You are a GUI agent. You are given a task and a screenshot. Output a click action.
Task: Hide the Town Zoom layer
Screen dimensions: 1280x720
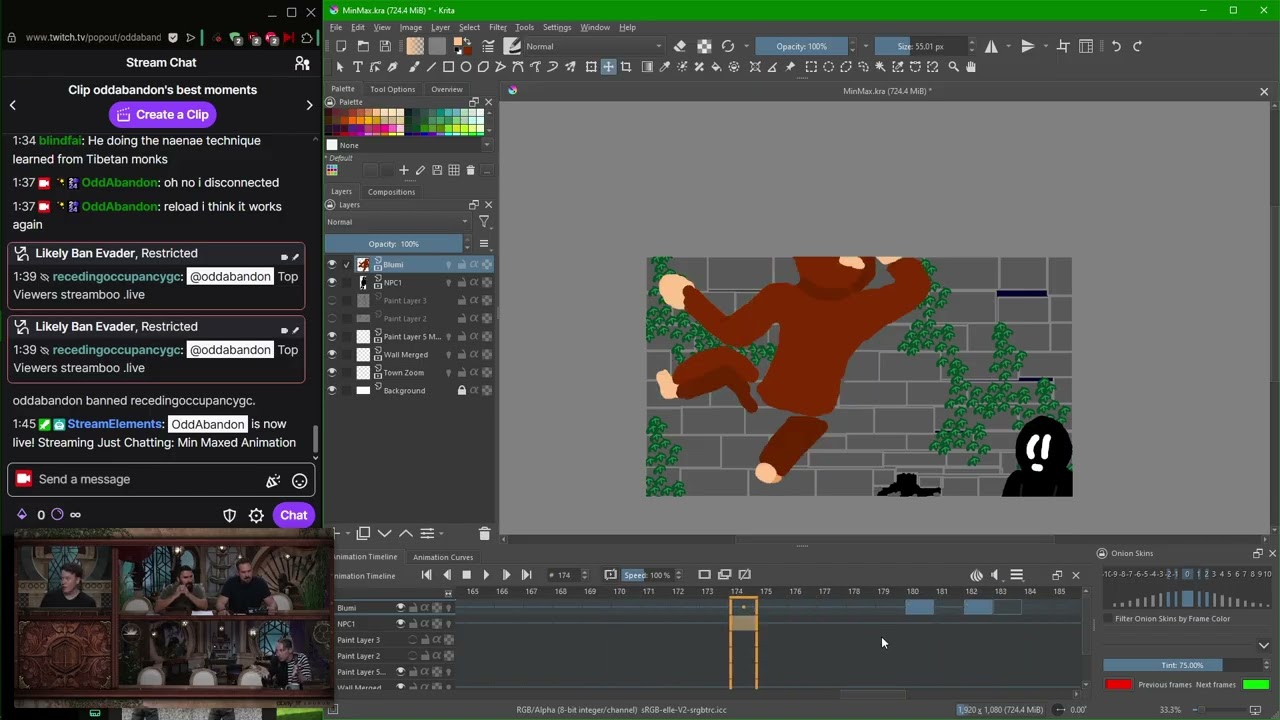(332, 373)
